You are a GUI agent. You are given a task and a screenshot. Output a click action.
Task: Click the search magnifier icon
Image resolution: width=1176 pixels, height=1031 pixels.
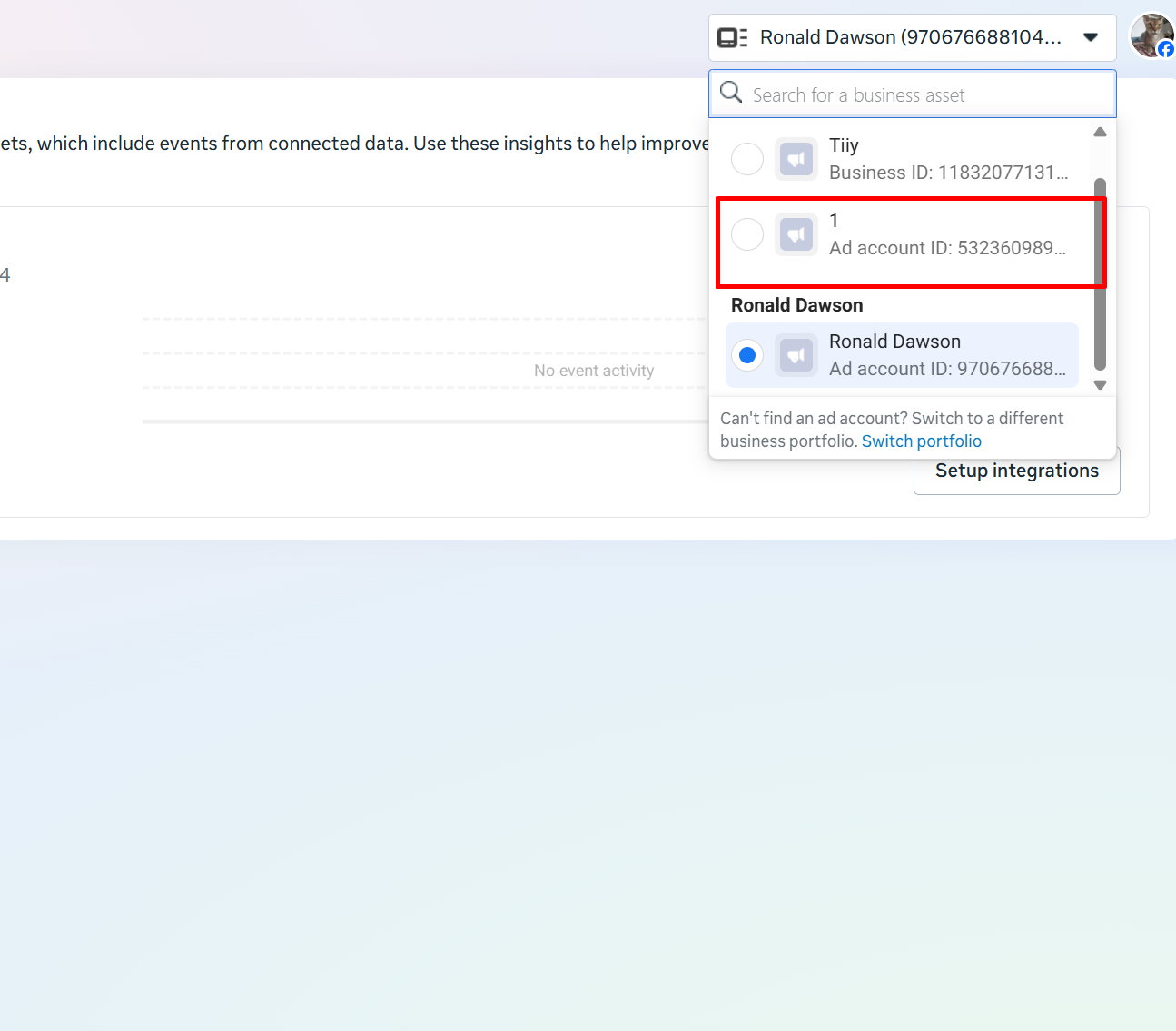pyautogui.click(x=731, y=93)
